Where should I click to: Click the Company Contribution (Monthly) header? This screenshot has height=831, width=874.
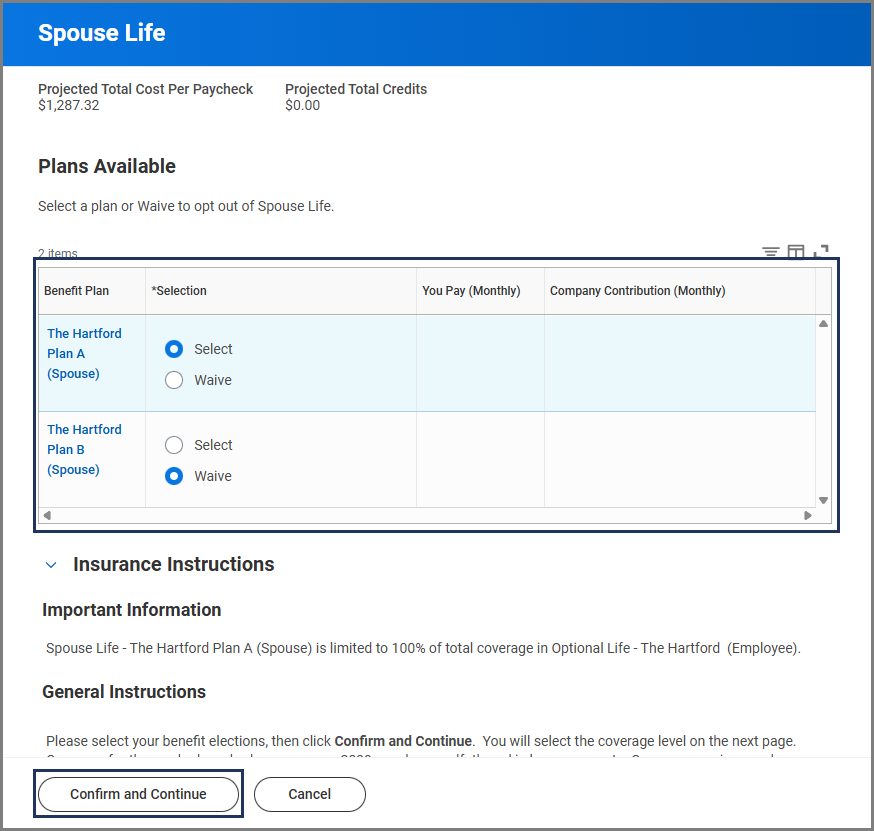[637, 291]
